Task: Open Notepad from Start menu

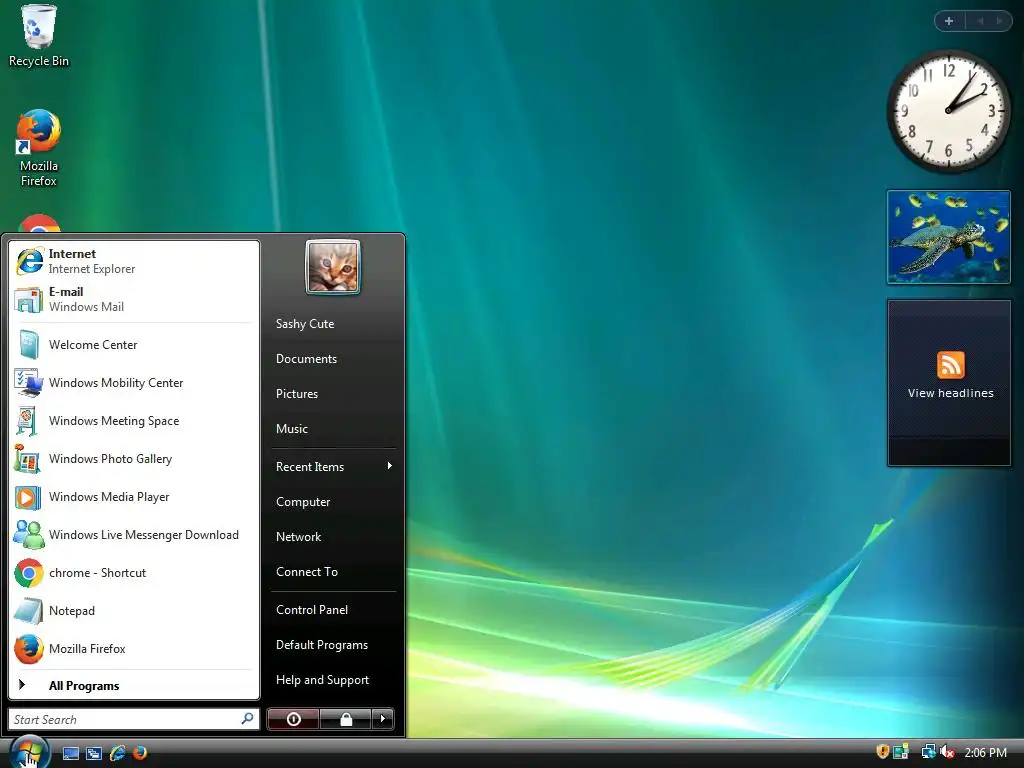Action: (134, 611)
